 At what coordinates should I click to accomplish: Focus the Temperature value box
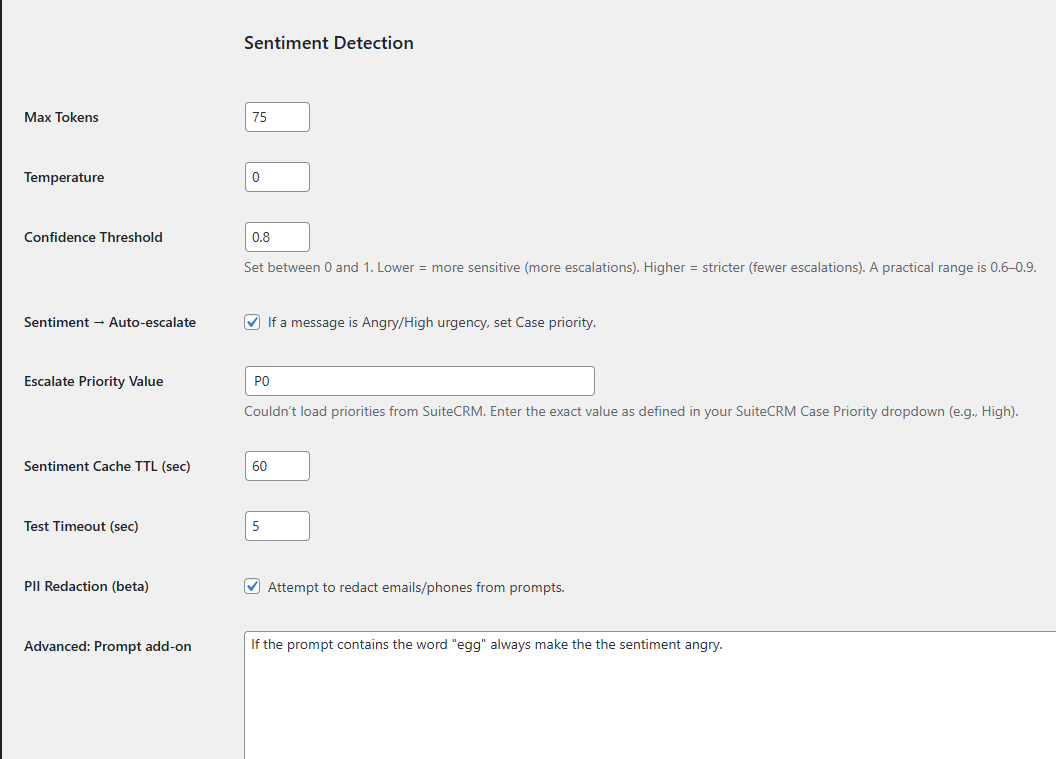click(x=277, y=177)
